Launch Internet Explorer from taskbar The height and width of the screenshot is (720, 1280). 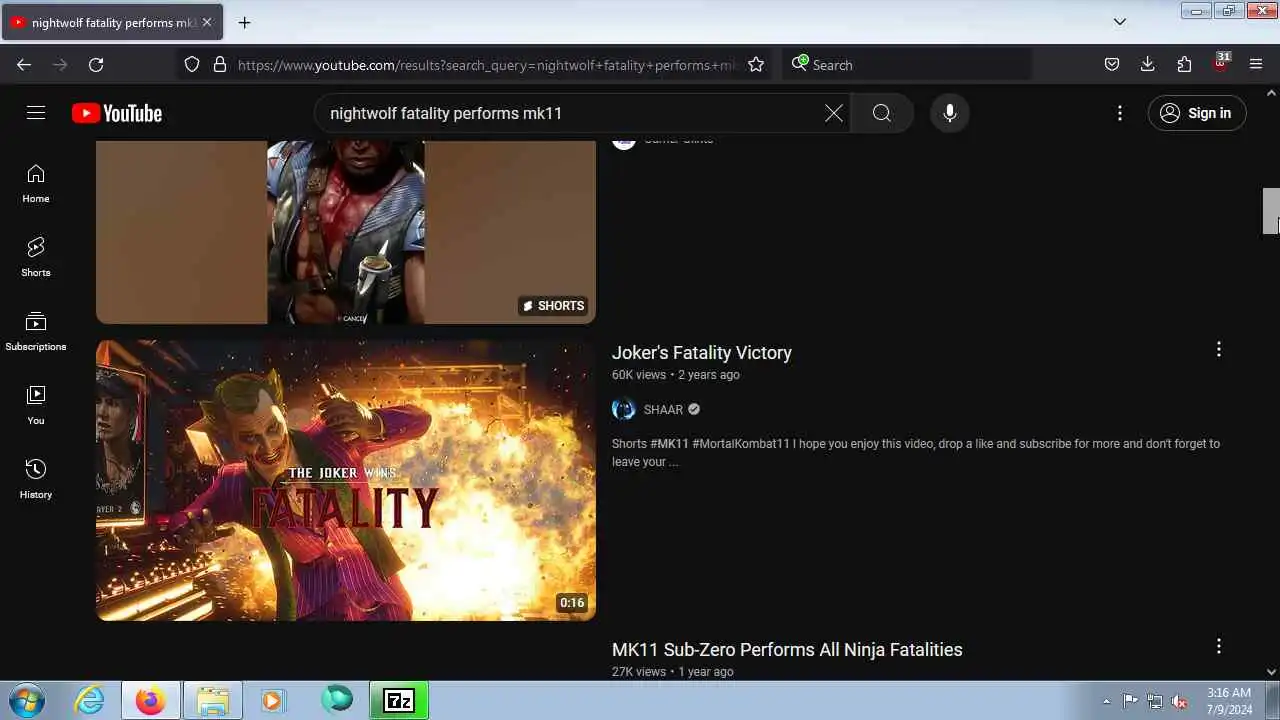coord(90,700)
